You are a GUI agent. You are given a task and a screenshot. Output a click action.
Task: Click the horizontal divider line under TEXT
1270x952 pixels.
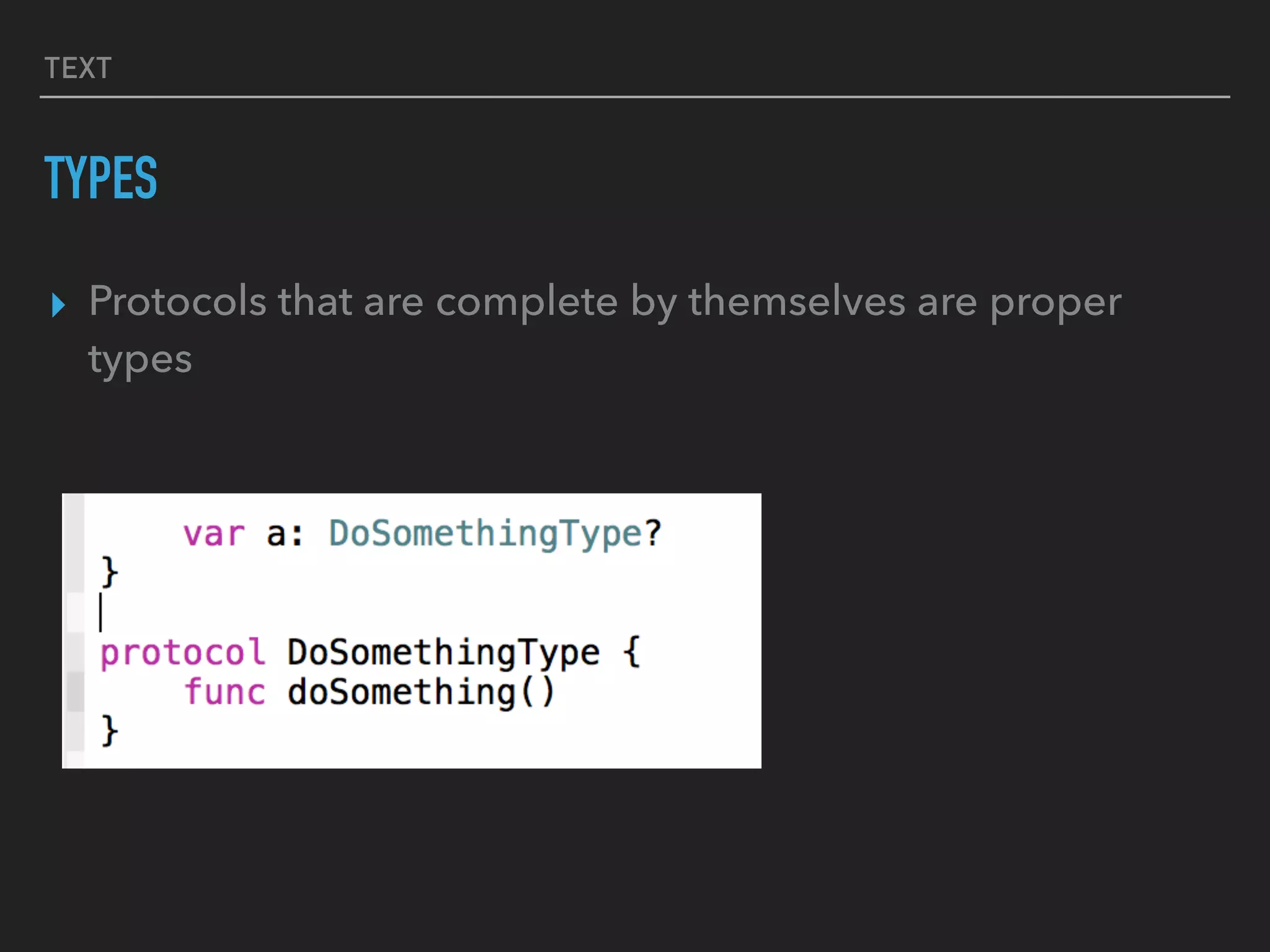(635, 97)
